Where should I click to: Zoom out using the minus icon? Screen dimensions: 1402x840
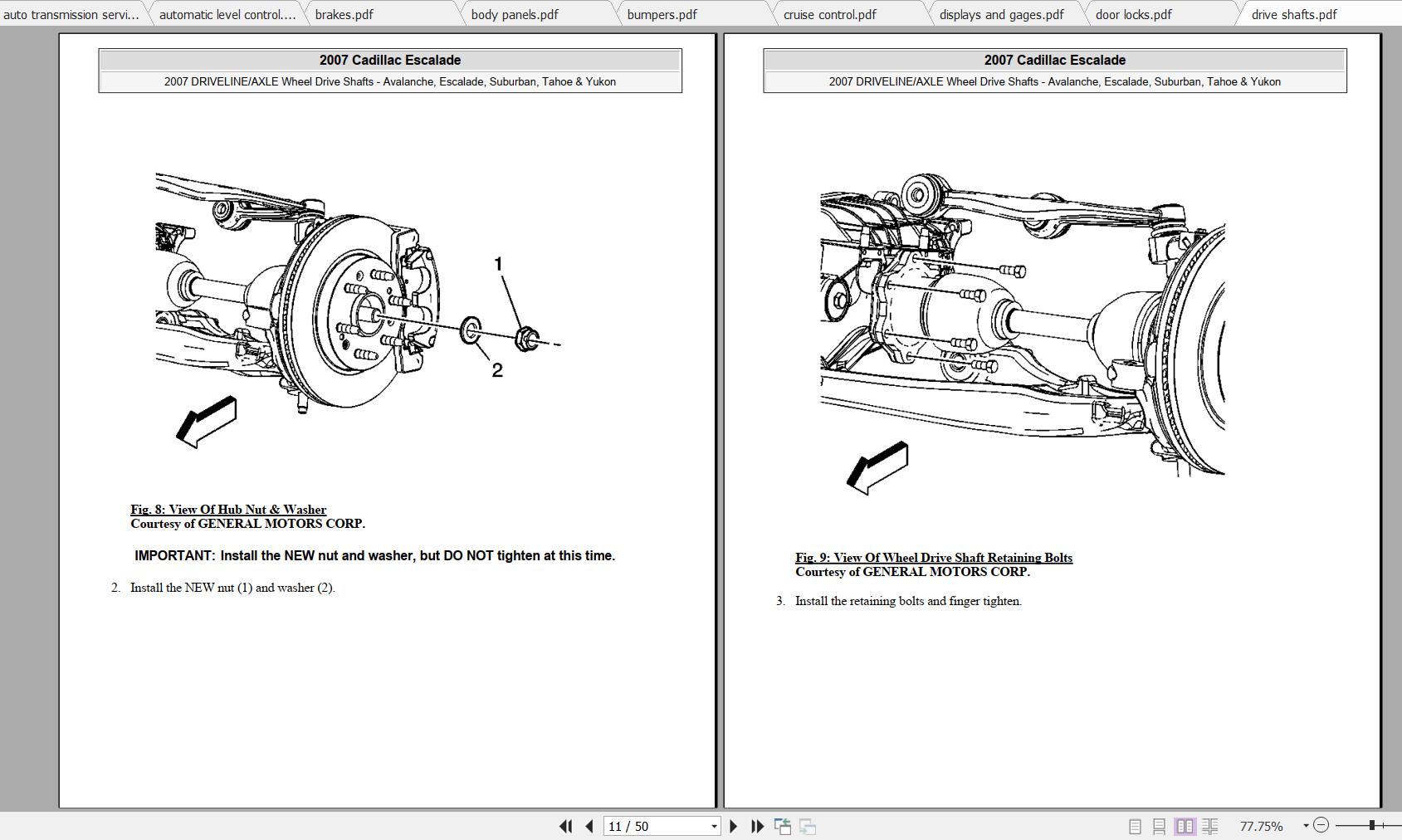(x=1320, y=825)
